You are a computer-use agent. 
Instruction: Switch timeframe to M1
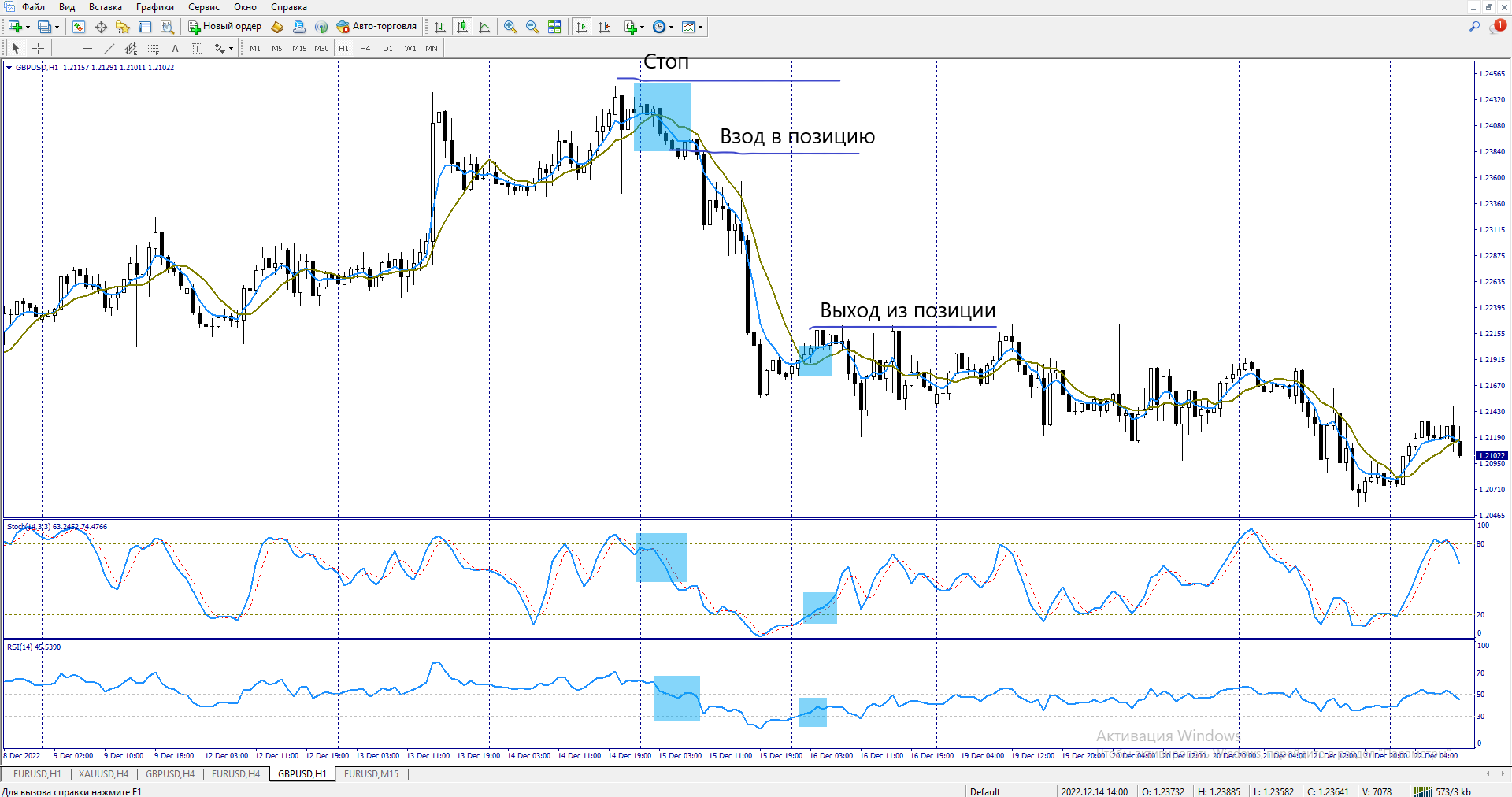click(255, 48)
